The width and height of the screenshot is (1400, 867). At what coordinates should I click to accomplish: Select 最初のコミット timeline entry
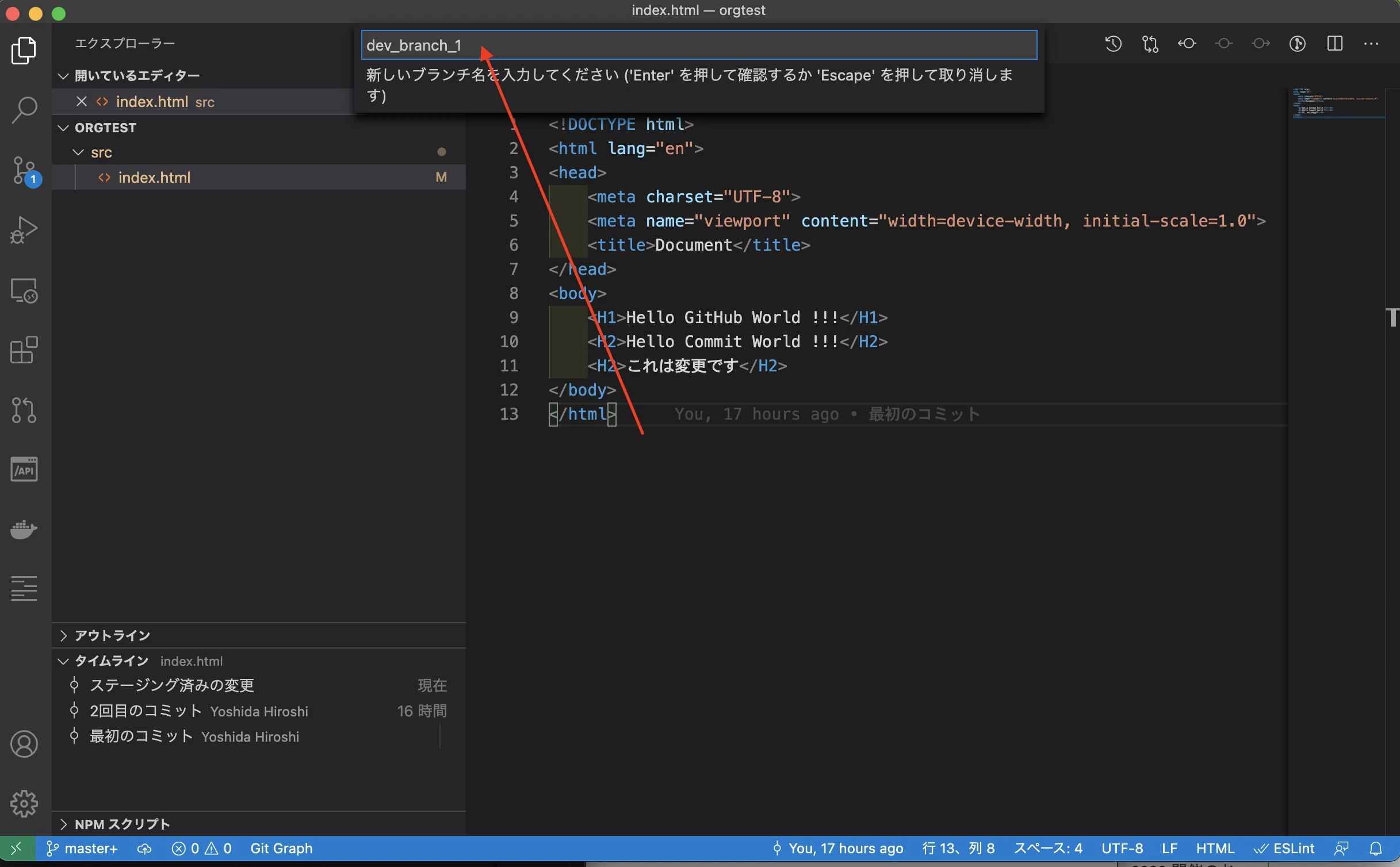click(259, 736)
